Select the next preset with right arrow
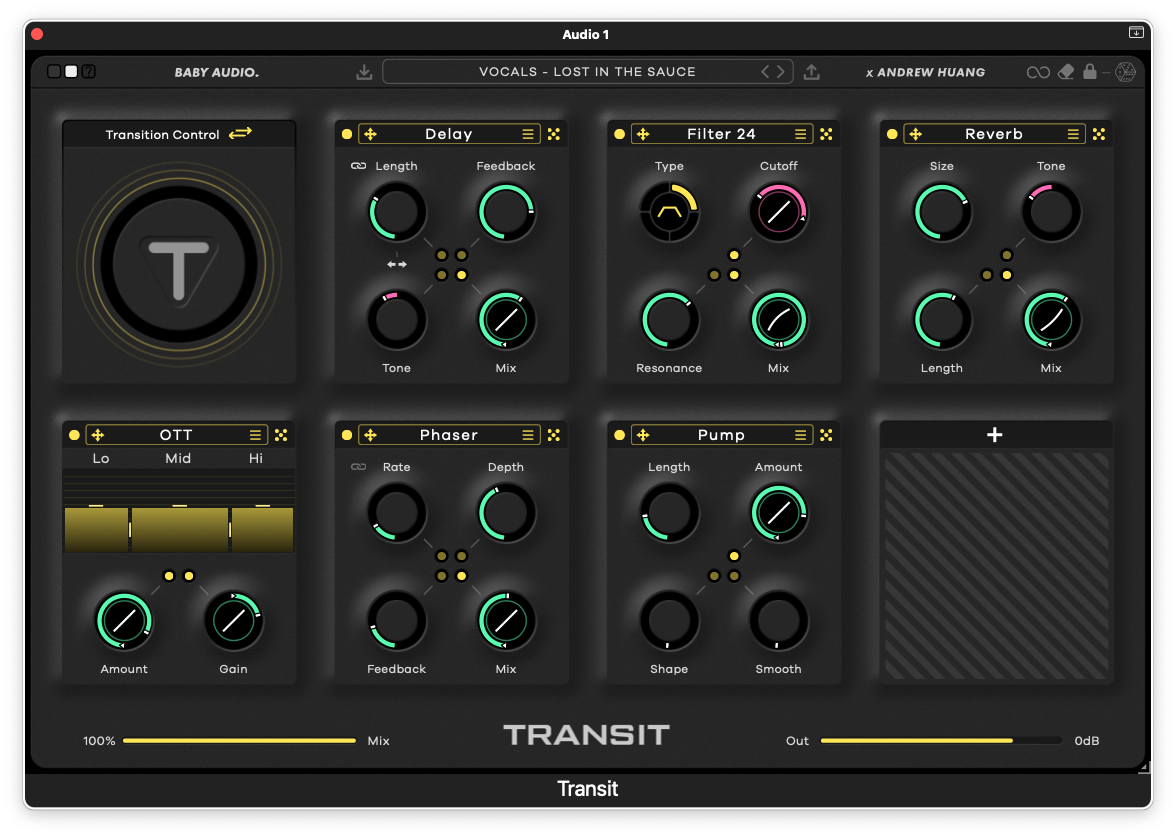The height and width of the screenshot is (837, 1176). tap(781, 72)
